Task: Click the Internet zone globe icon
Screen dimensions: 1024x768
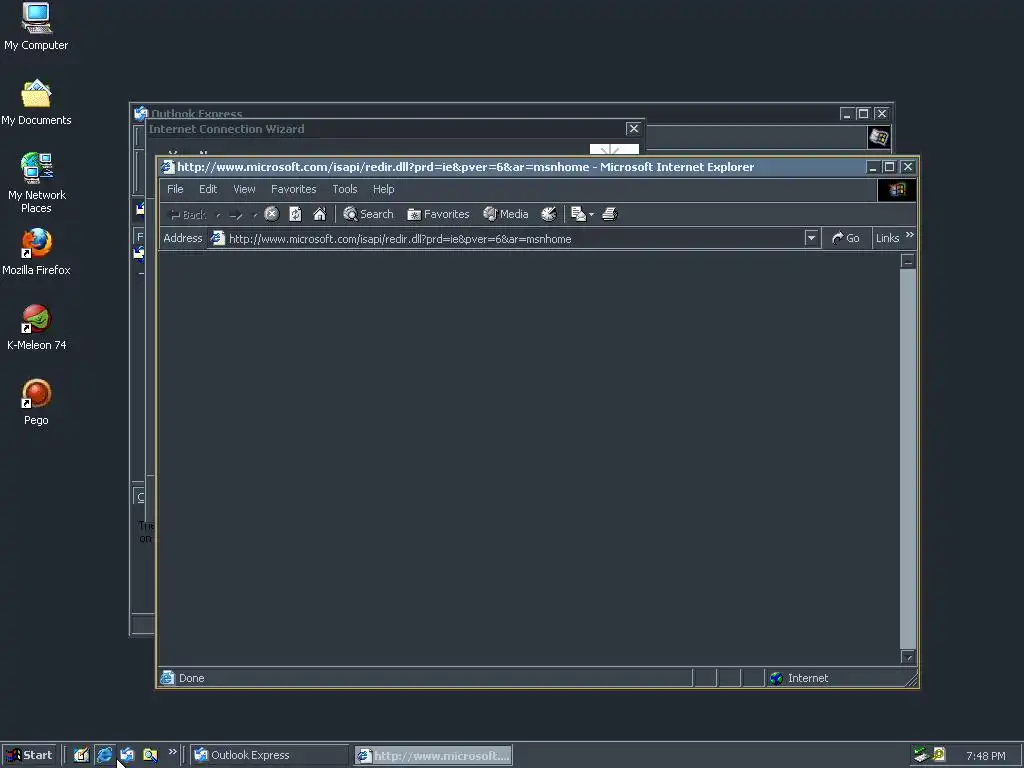Action: tap(776, 678)
